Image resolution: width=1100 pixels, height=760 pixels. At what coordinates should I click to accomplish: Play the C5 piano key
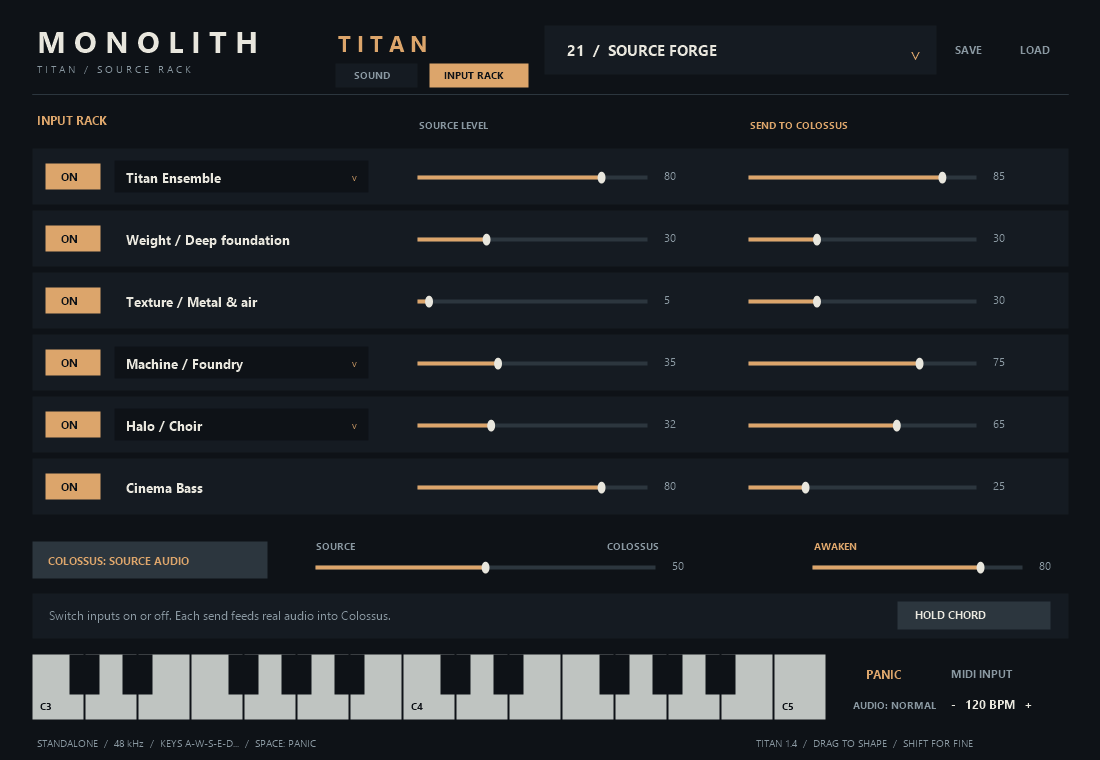click(x=800, y=688)
